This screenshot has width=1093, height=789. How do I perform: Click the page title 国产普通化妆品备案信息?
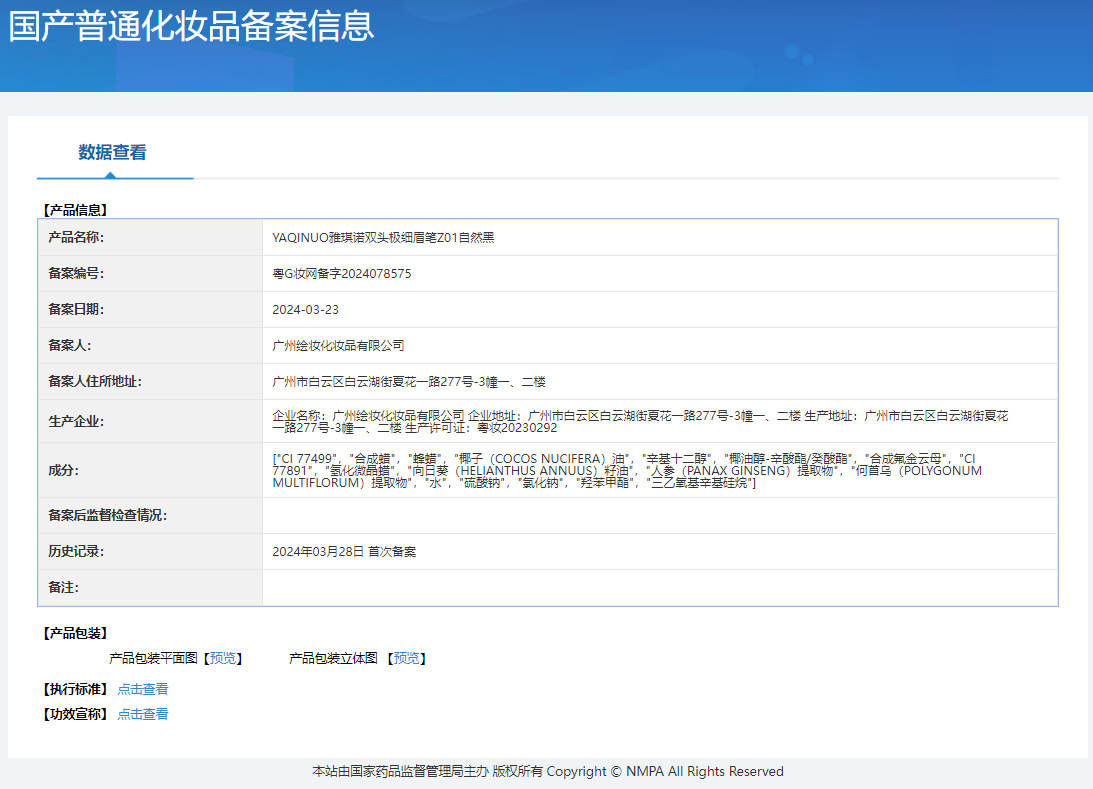(192, 26)
